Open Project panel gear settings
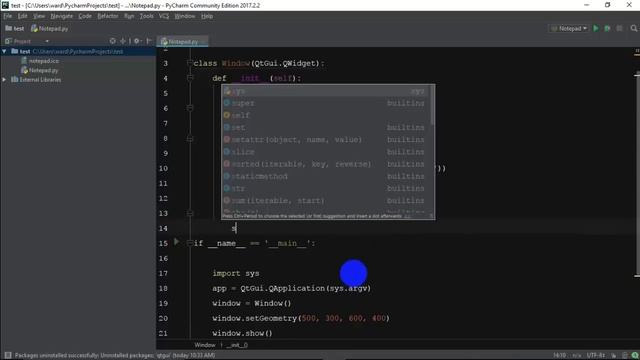The width and height of the screenshot is (640, 360). point(137,41)
